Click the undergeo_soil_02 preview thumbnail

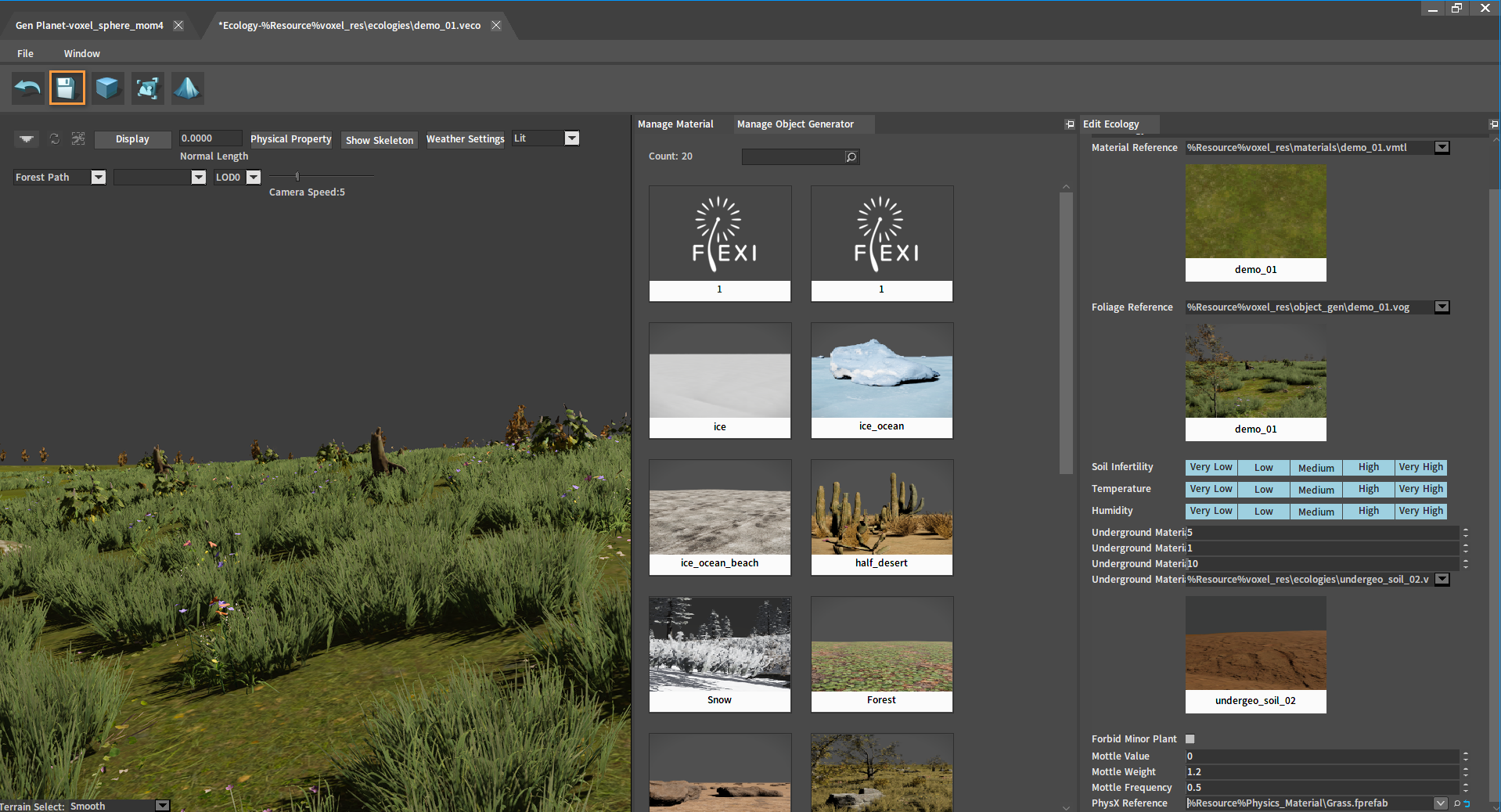coord(1256,654)
